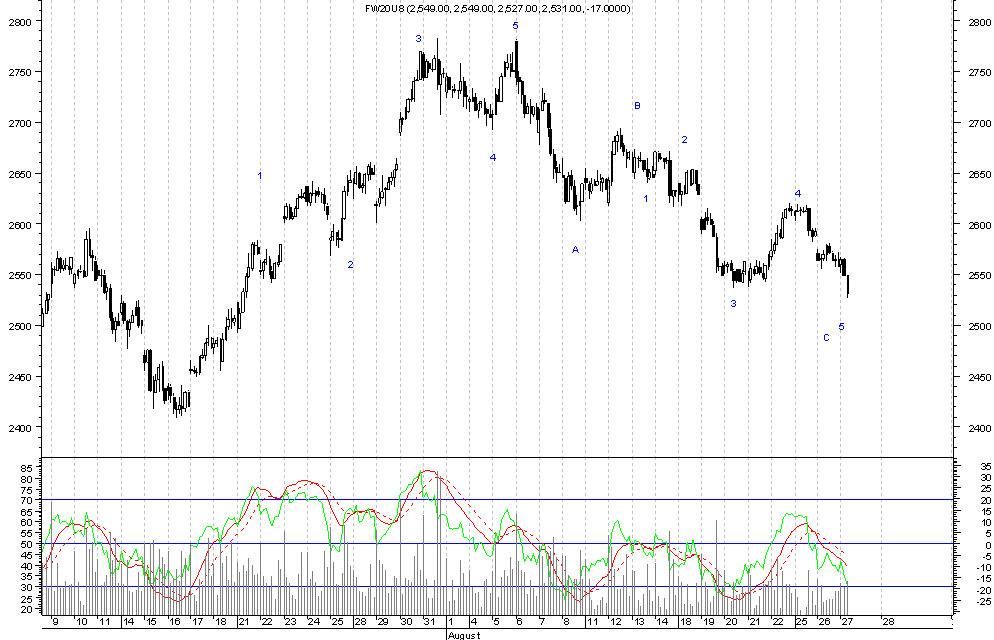Click wave label 4 above the August 25 high
Image resolution: width=994 pixels, height=640 pixels.
coord(798,193)
